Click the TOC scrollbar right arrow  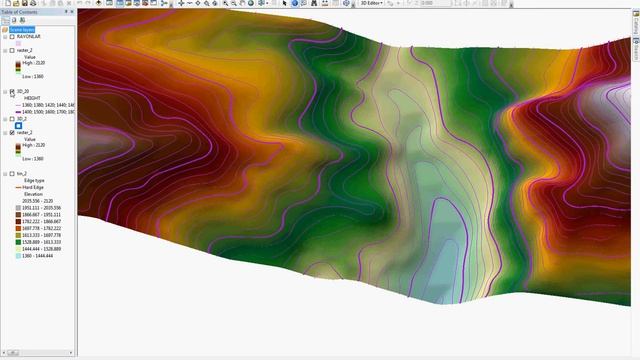(x=71, y=353)
